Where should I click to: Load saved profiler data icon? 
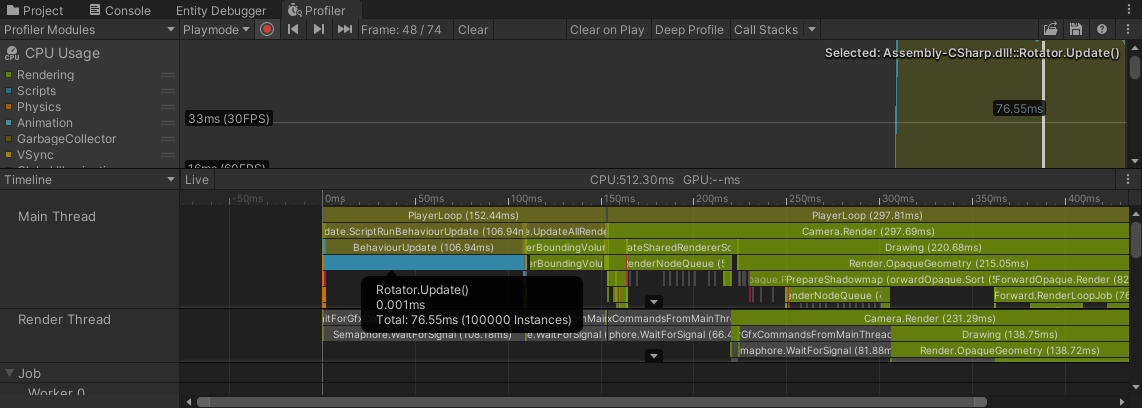click(1050, 30)
